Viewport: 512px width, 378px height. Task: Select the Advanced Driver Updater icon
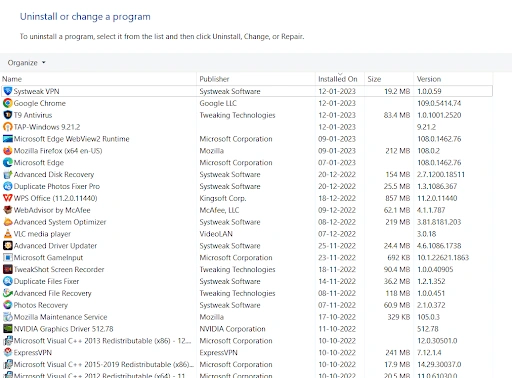click(8, 246)
